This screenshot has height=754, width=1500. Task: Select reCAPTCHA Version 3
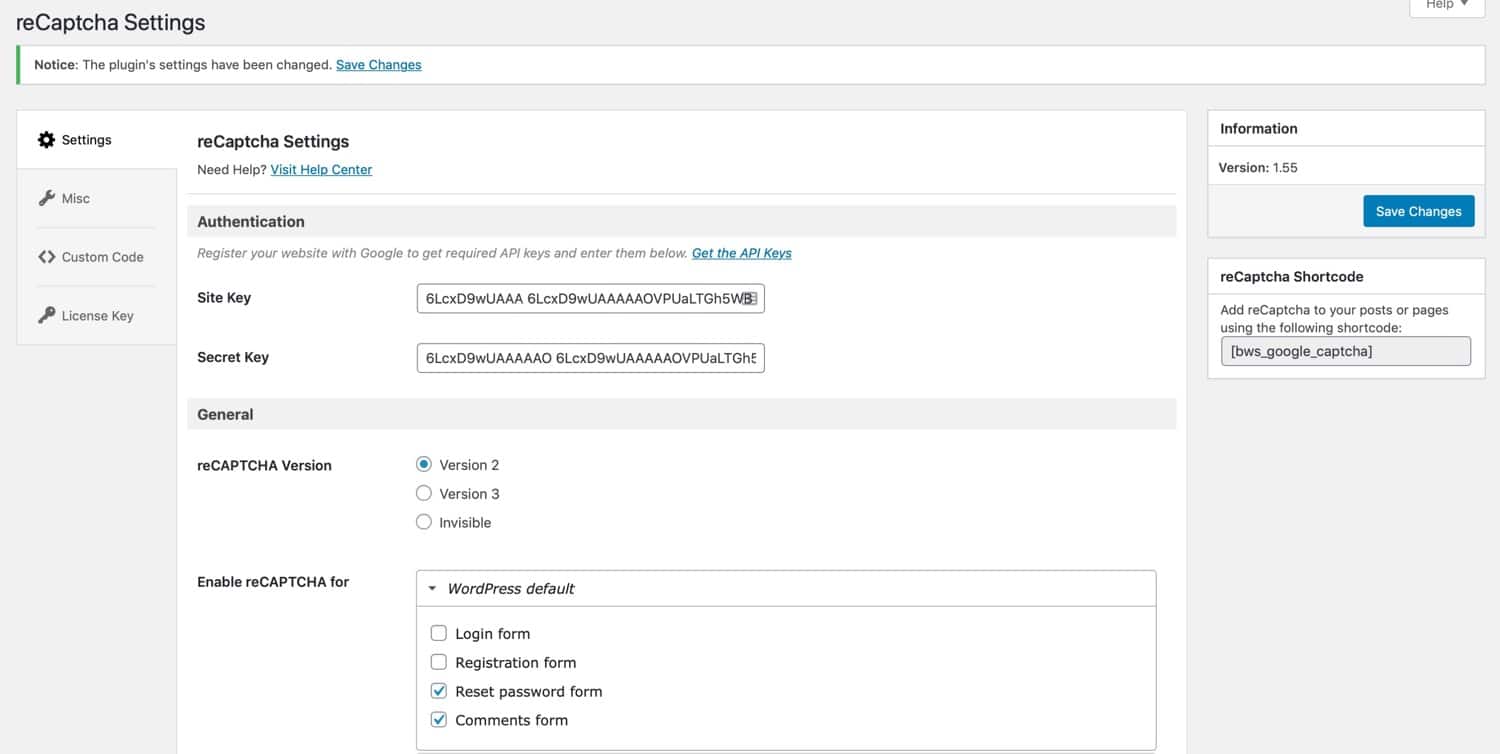tap(423, 492)
